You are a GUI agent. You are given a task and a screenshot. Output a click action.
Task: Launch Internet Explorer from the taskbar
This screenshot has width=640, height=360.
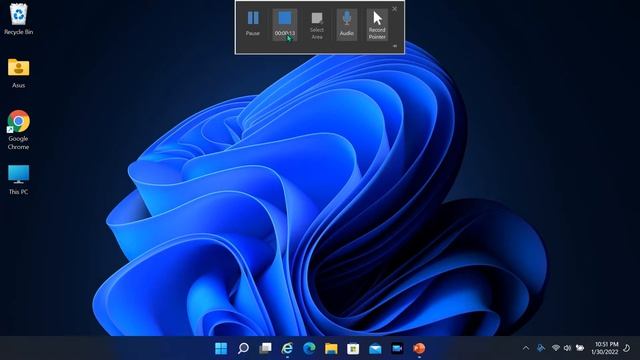[x=287, y=348]
